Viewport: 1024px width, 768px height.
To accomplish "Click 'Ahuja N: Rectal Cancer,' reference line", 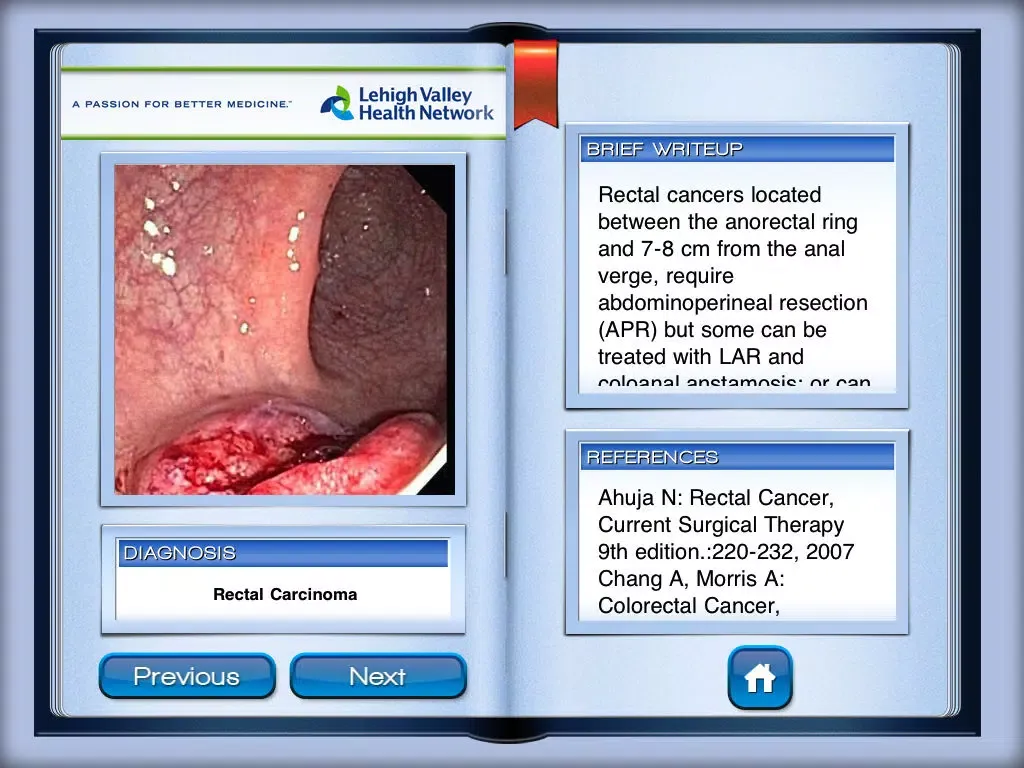I will pyautogui.click(x=716, y=498).
